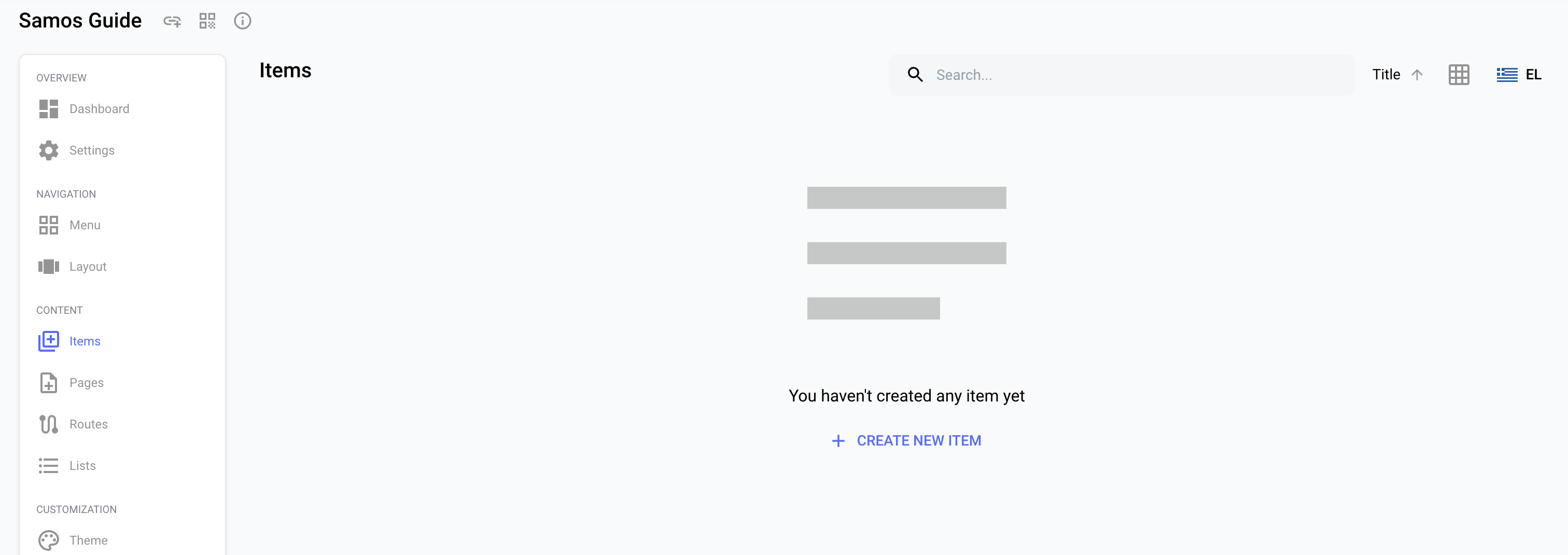Viewport: 1568px width, 555px height.
Task: Open the Theme palette icon
Action: click(49, 540)
